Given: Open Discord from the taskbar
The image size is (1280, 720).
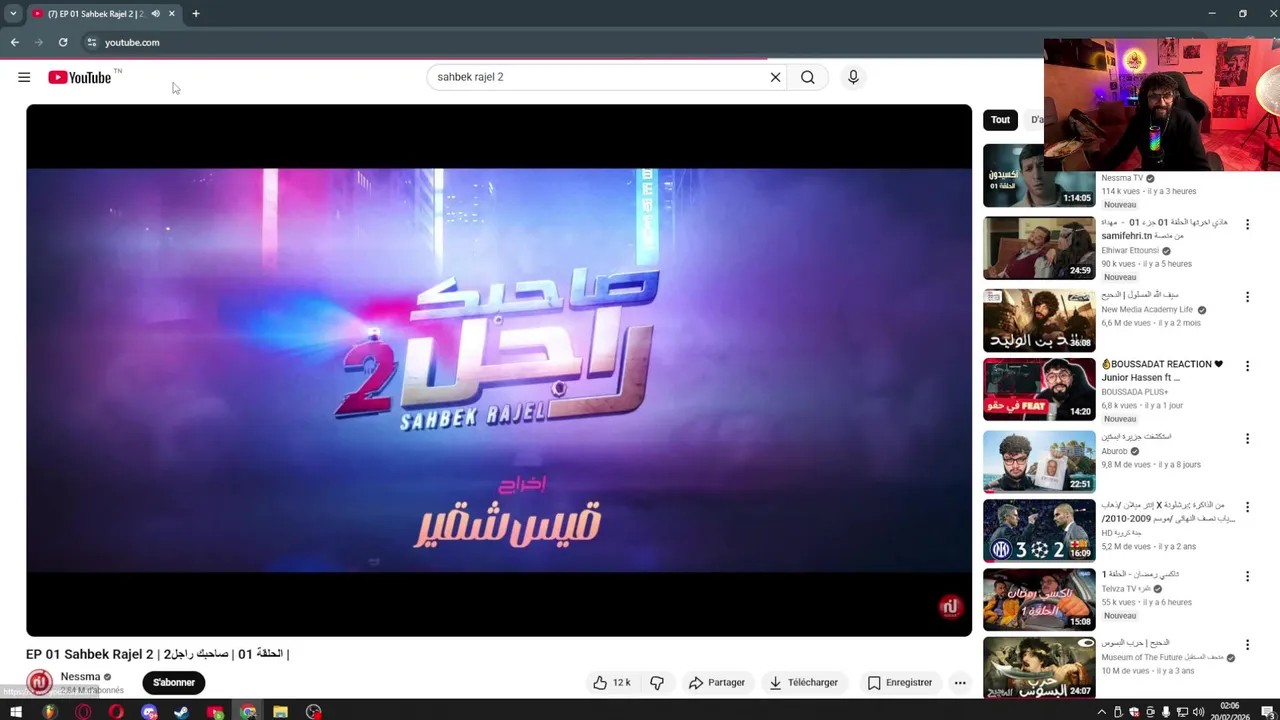Looking at the screenshot, I should click(149, 712).
